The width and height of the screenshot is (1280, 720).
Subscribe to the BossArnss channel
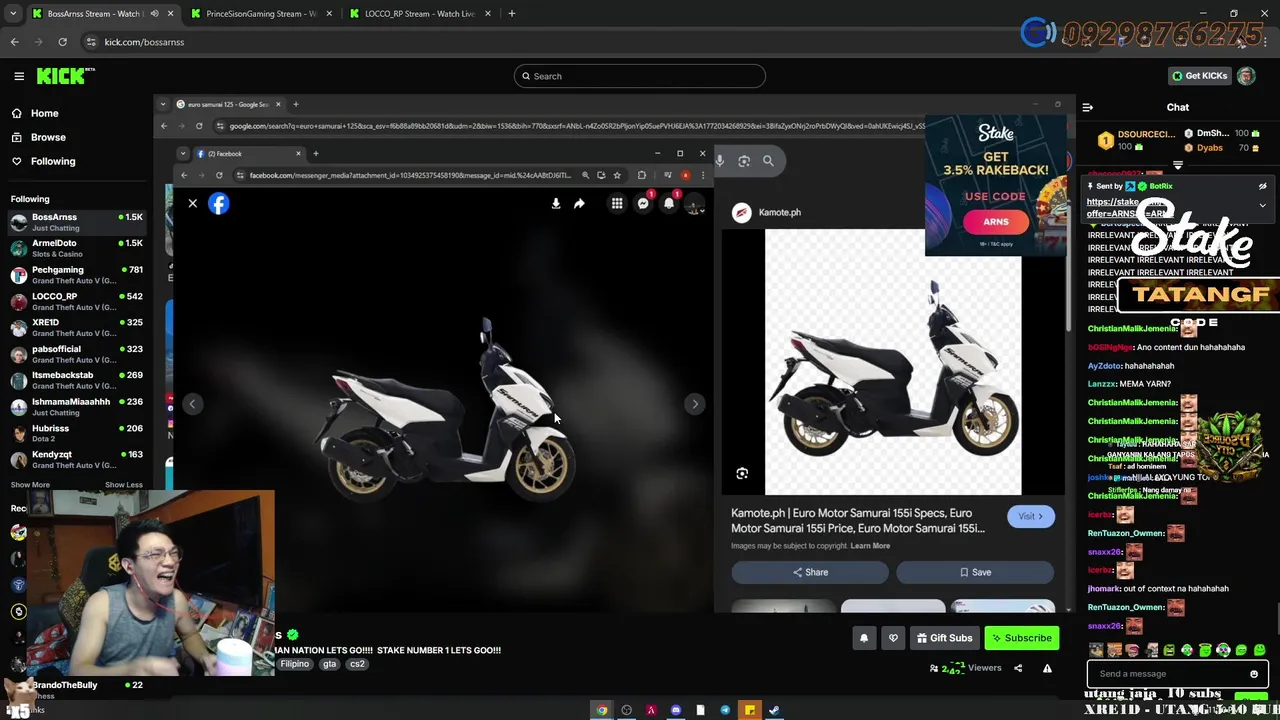pyautogui.click(x=1021, y=638)
